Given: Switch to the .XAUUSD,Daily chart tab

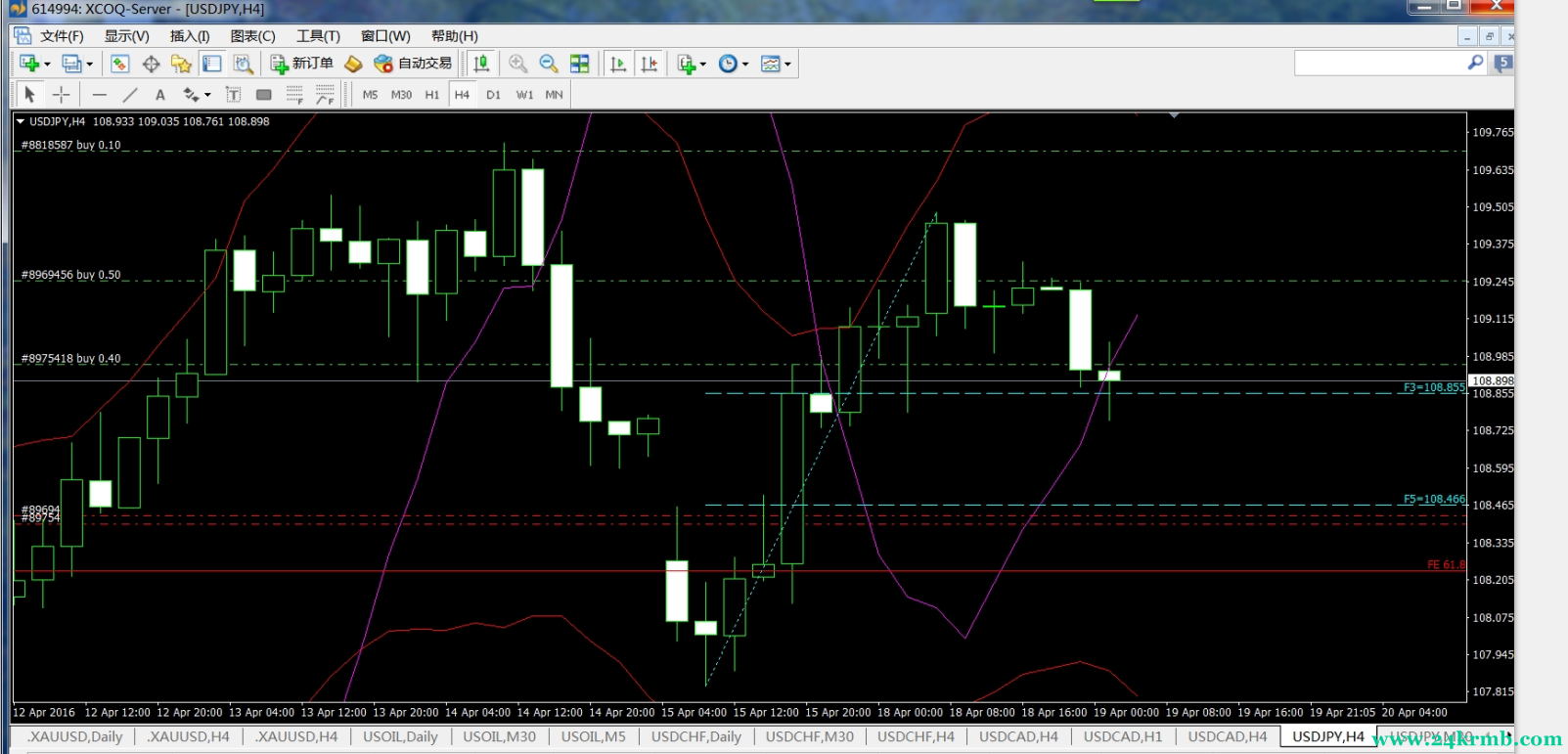Looking at the screenshot, I should (74, 736).
